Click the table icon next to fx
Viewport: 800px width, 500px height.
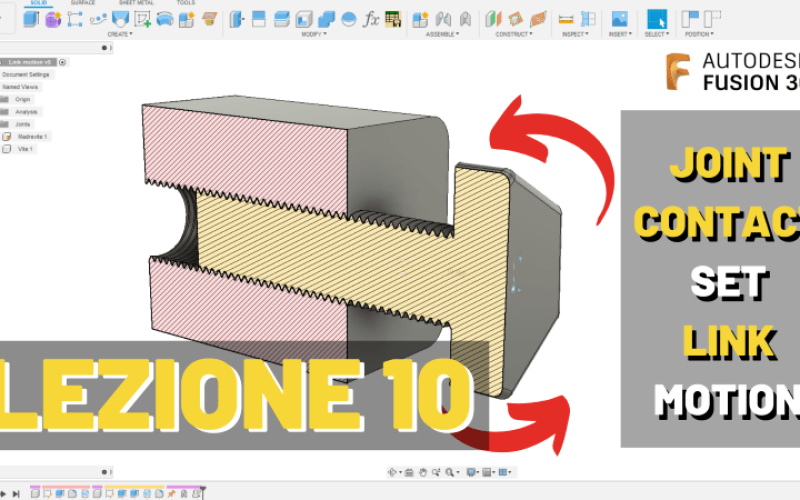coord(393,19)
